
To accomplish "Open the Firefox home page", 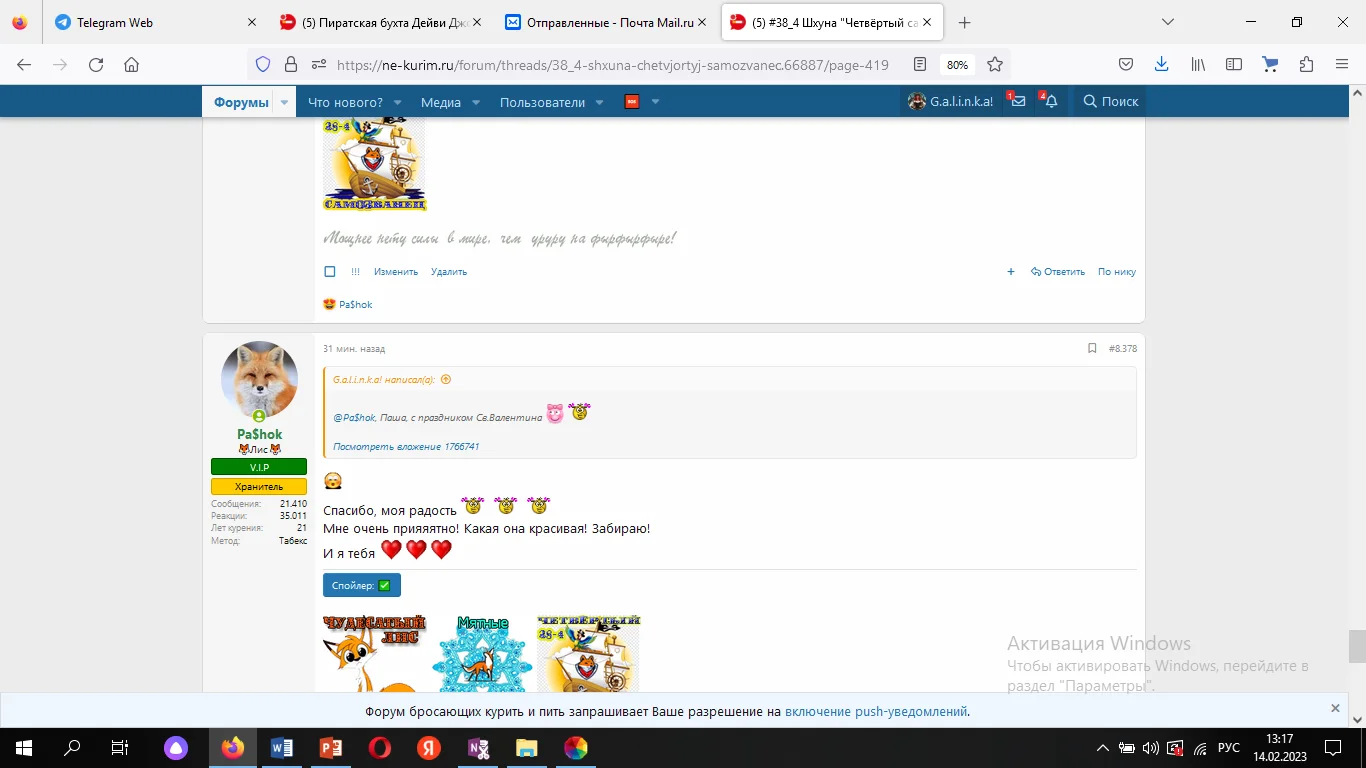I will point(131,64).
